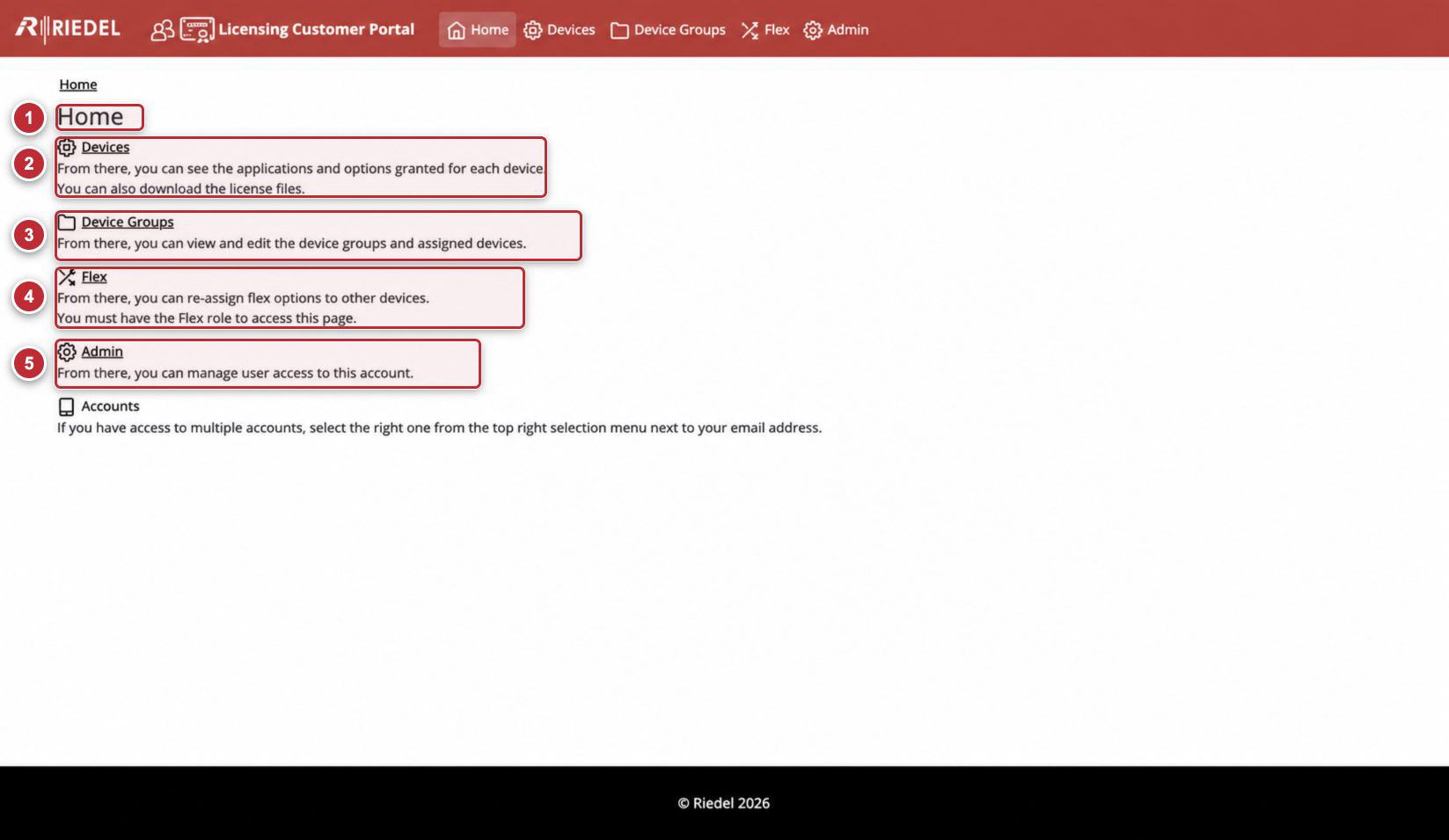Click the gear icon beside the Admin page link

[67, 352]
